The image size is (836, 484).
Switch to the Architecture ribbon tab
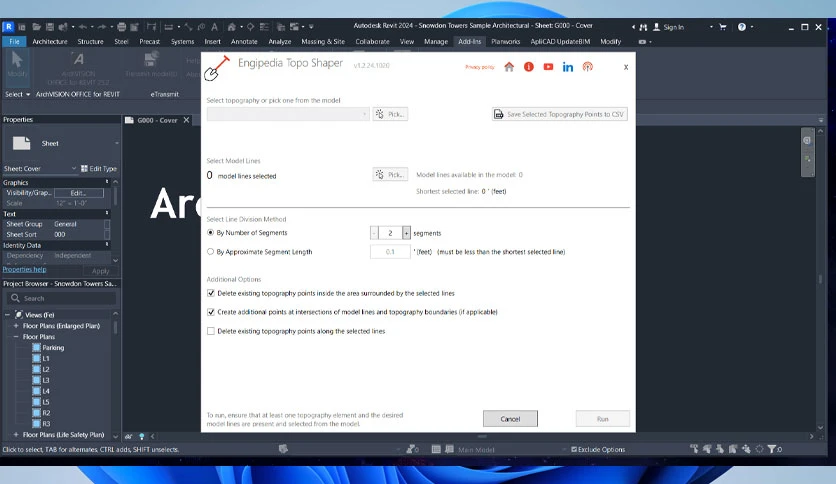[50, 42]
